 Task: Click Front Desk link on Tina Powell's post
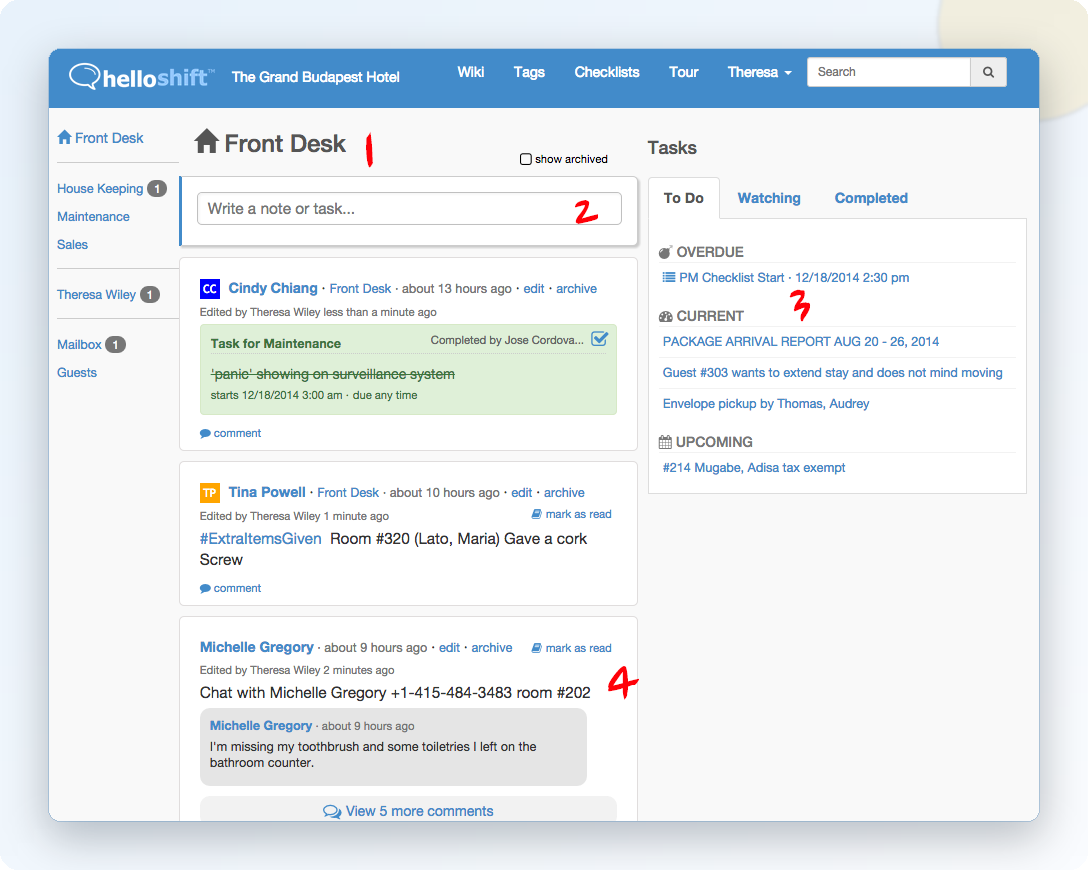(348, 493)
